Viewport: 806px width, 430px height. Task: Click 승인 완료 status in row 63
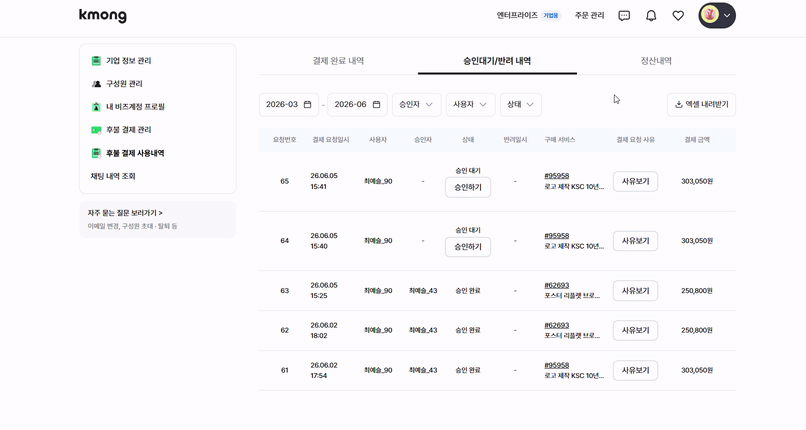pos(468,291)
